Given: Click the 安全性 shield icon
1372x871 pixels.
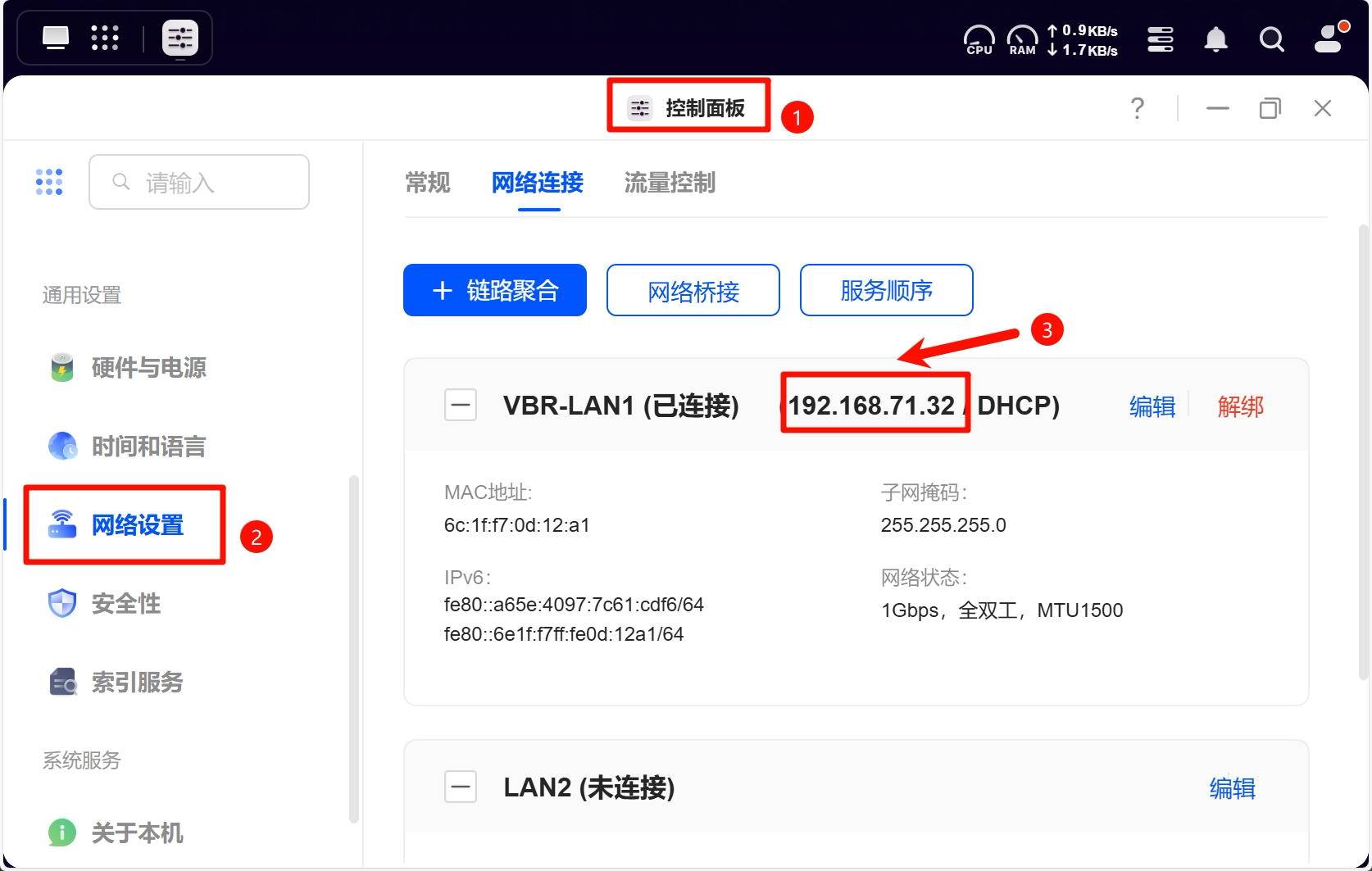Looking at the screenshot, I should (x=62, y=603).
